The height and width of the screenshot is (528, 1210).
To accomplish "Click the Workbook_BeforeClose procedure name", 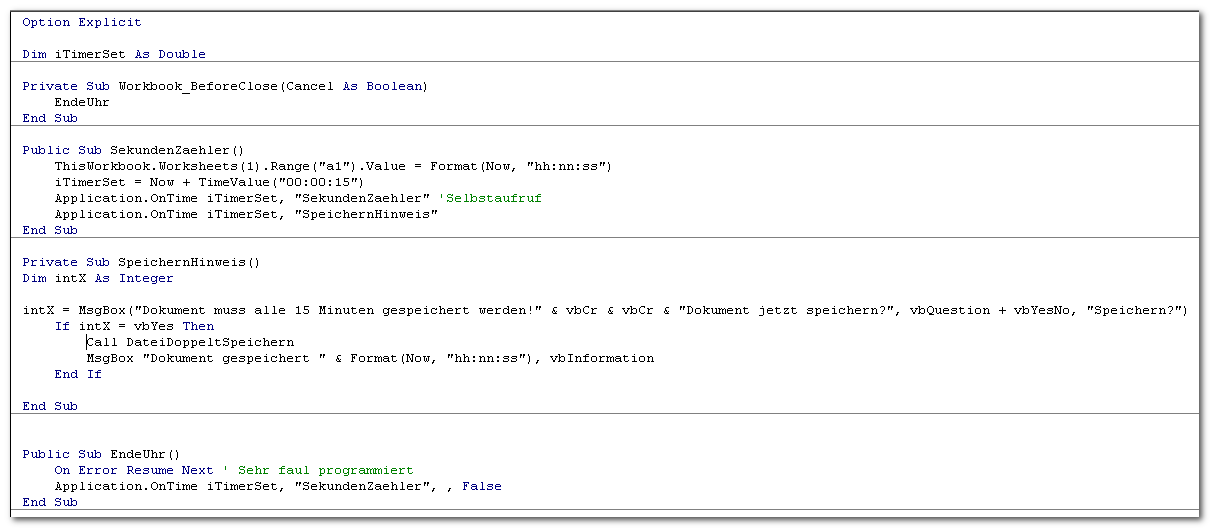I will [x=198, y=86].
